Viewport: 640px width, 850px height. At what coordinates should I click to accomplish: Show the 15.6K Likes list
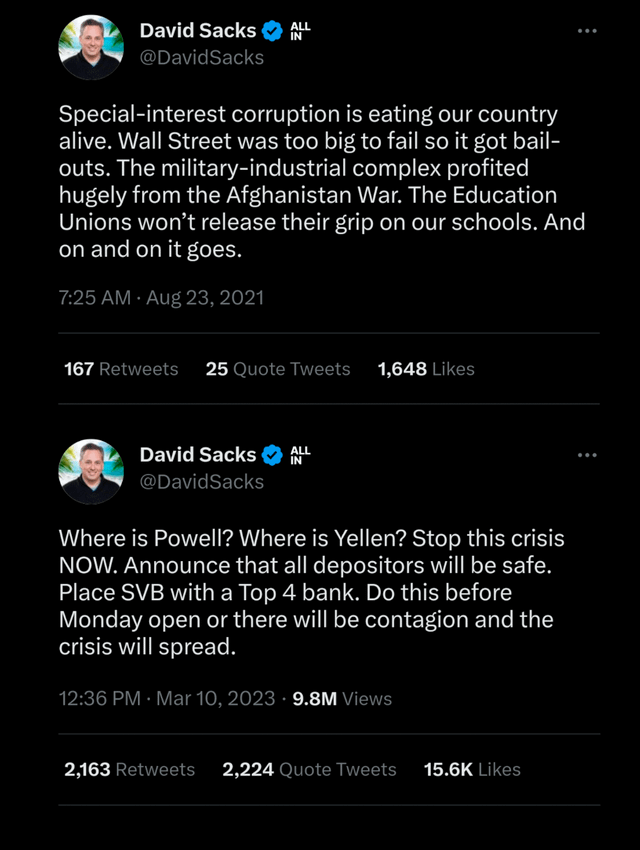click(x=472, y=769)
